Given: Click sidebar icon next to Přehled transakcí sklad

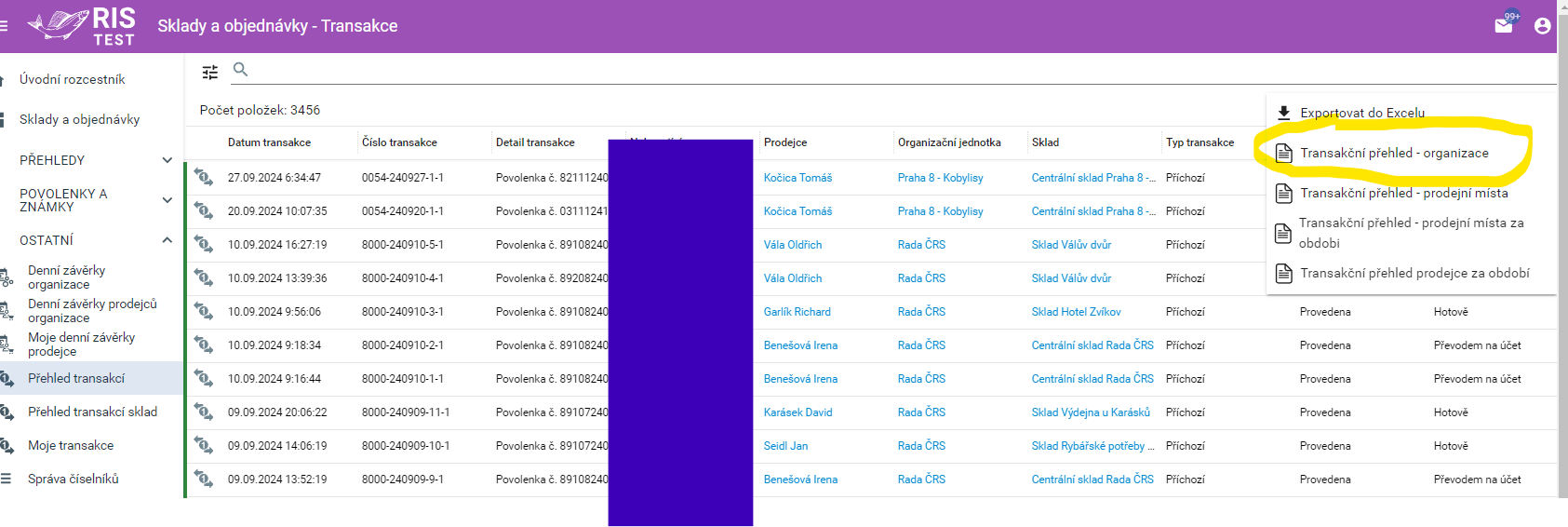Looking at the screenshot, I should pos(7,412).
